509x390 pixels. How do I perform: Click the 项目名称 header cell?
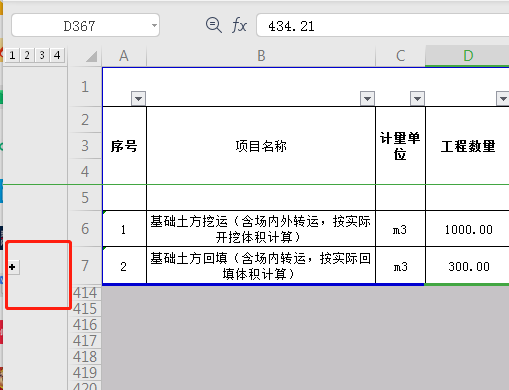coord(261,145)
